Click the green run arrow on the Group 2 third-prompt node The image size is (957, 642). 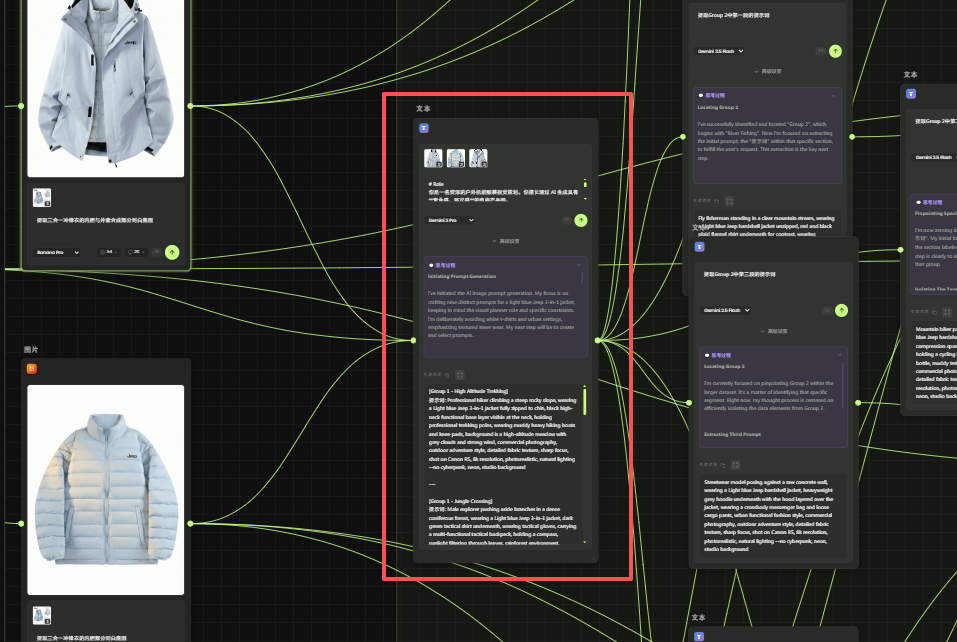[x=841, y=310]
